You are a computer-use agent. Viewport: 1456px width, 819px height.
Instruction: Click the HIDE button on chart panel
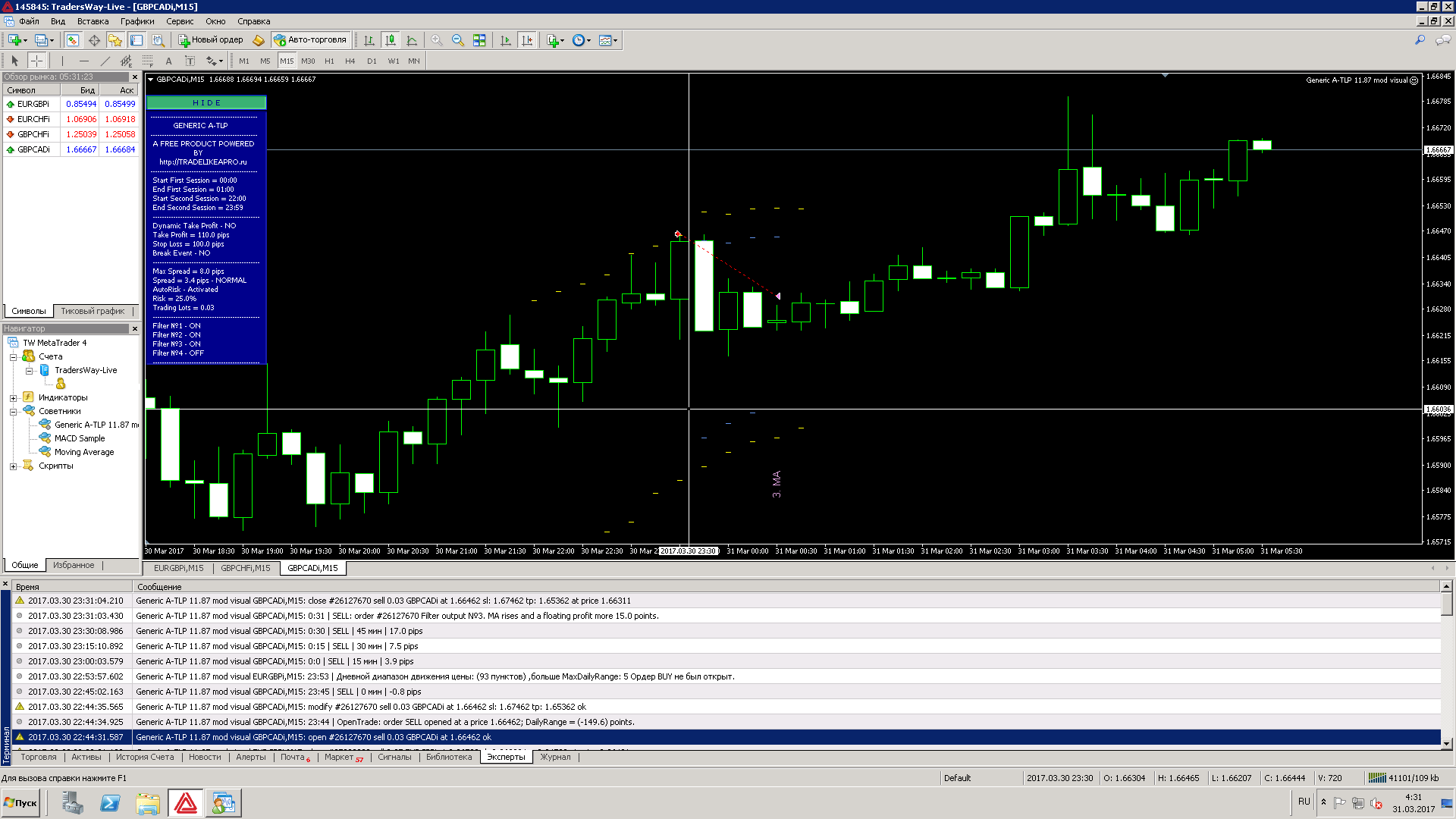pyautogui.click(x=206, y=102)
